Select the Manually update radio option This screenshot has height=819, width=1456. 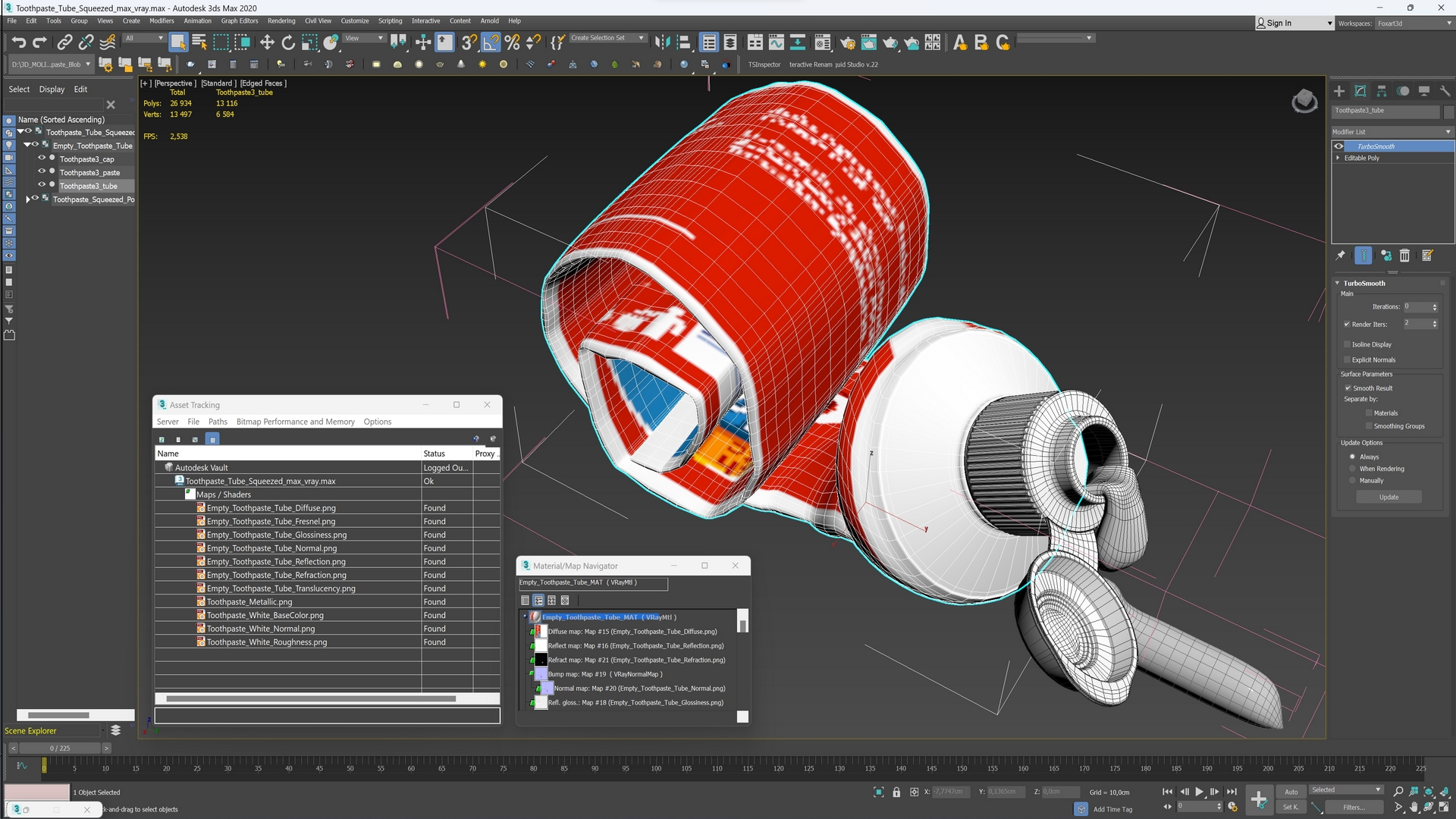pyautogui.click(x=1352, y=480)
